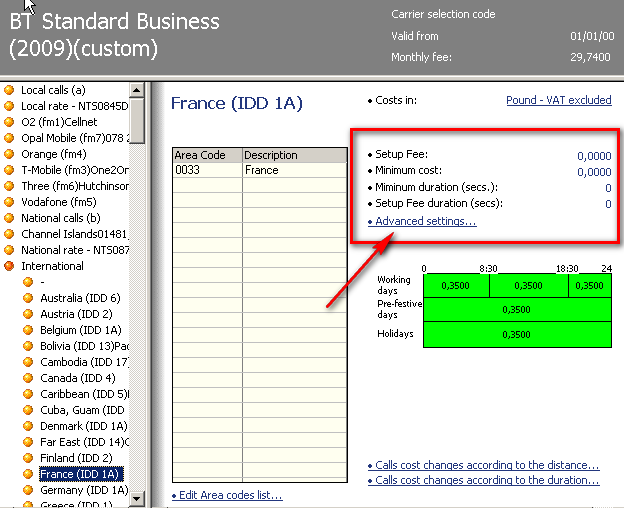Click the orange icon beside Orange (fm4)
The height and width of the screenshot is (508, 624).
click(x=10, y=154)
